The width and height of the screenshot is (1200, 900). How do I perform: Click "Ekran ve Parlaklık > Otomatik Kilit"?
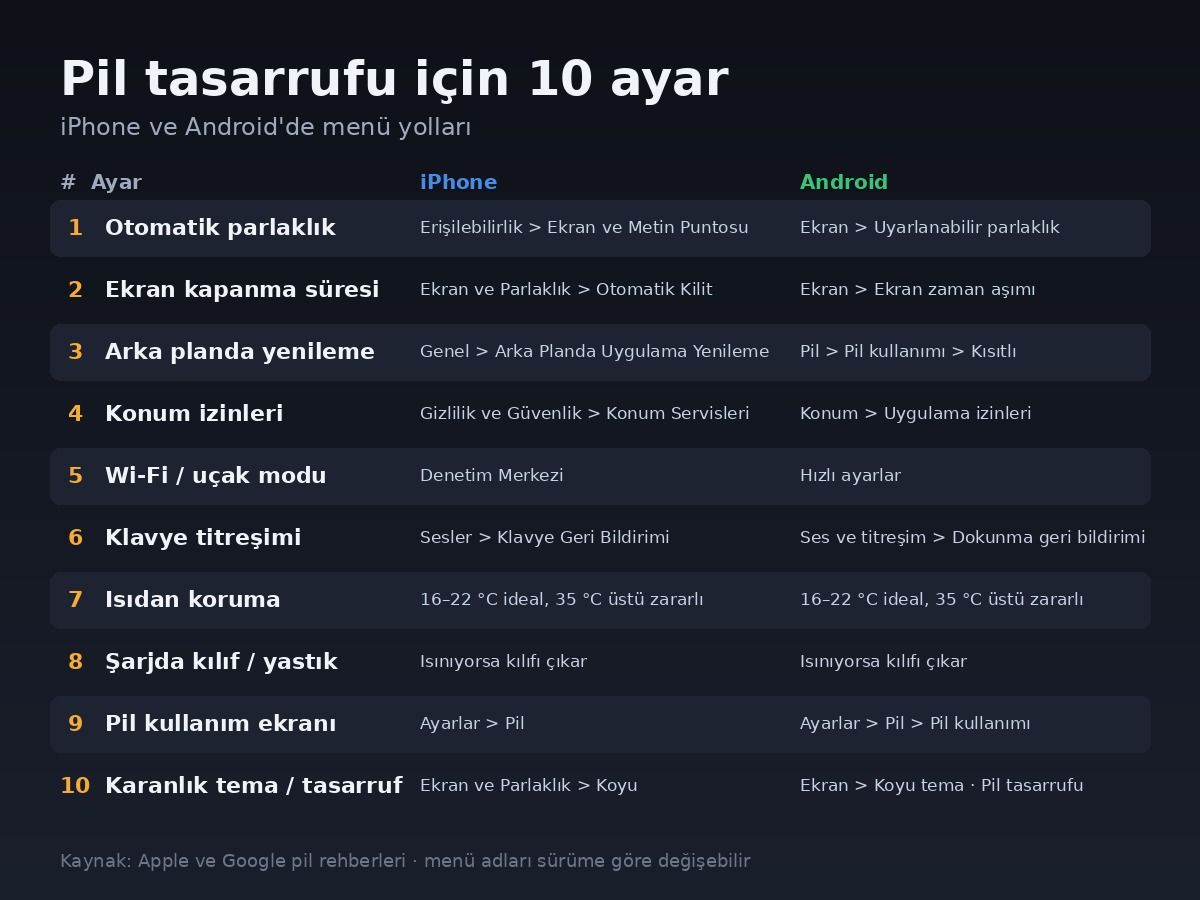click(566, 290)
